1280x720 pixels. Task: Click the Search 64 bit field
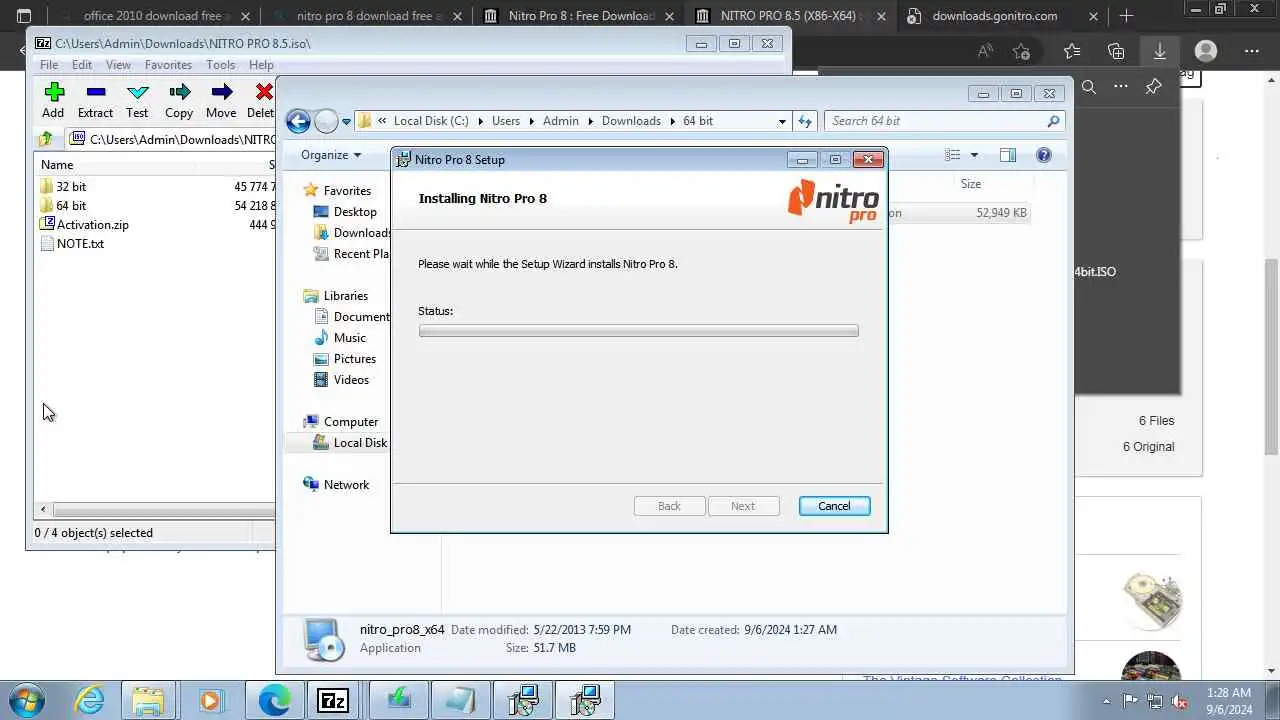(944, 121)
